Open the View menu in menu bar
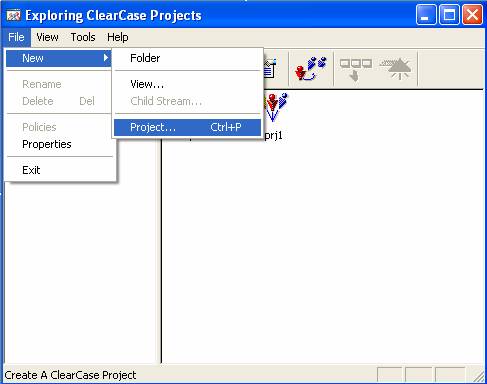 click(x=47, y=37)
